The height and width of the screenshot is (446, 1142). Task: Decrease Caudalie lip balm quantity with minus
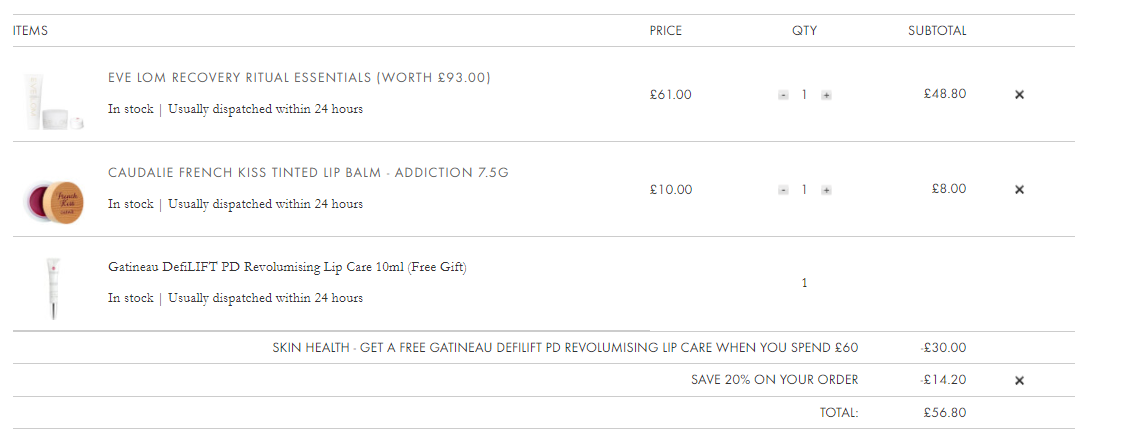click(x=783, y=190)
